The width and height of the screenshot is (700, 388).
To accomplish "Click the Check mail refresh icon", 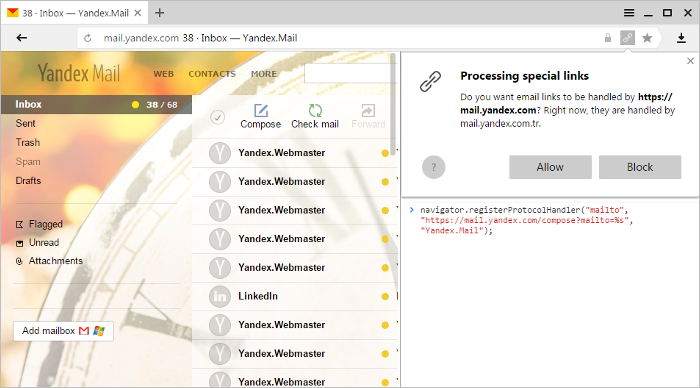I will click(315, 110).
